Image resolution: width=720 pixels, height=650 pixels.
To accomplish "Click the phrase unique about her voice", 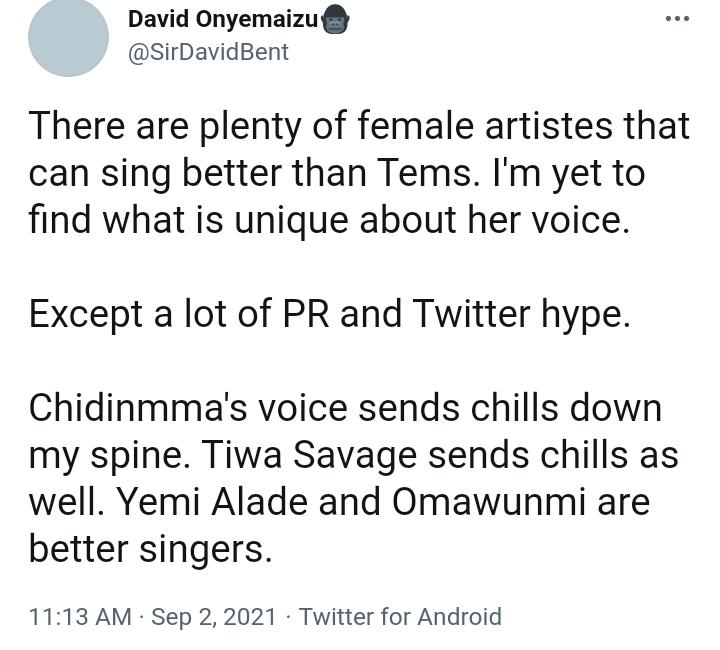I will pyautogui.click(x=432, y=220).
